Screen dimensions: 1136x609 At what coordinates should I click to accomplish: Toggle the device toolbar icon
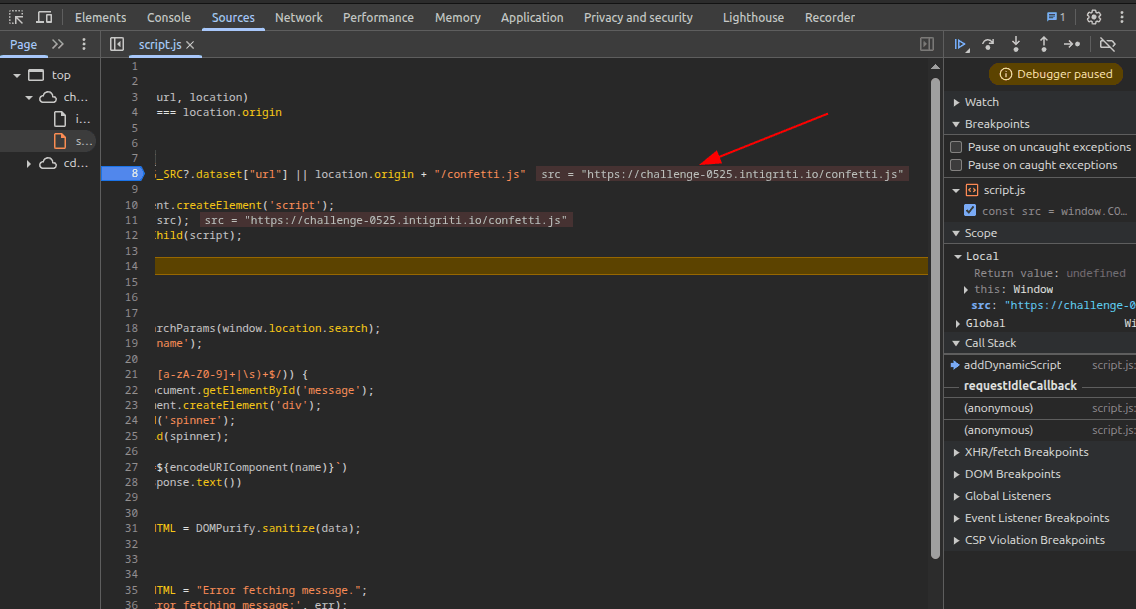[44, 17]
